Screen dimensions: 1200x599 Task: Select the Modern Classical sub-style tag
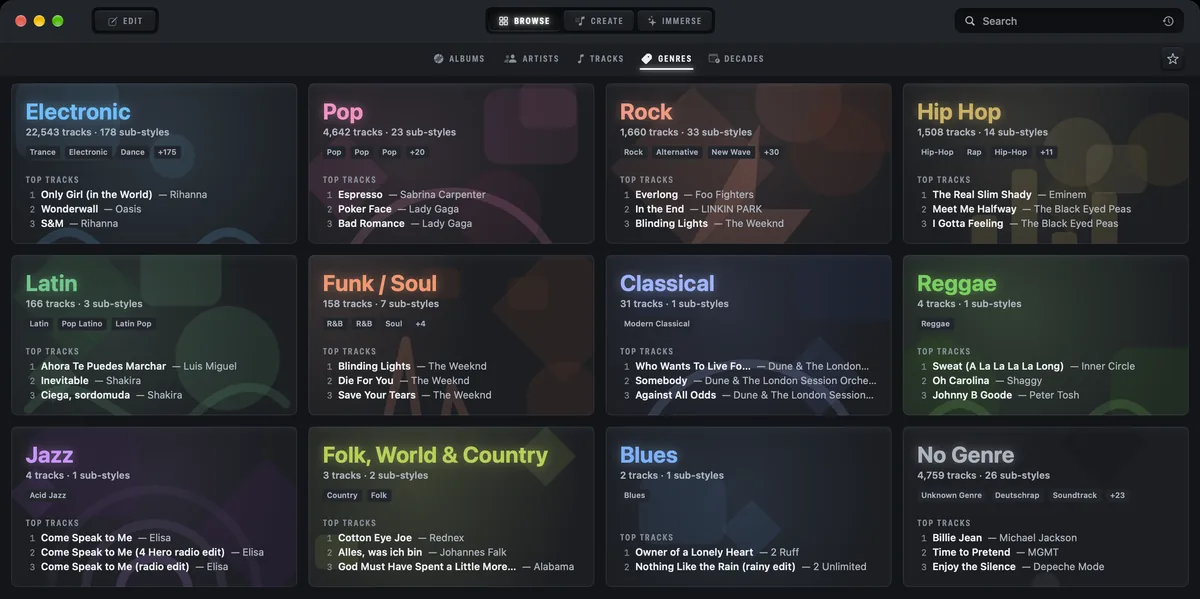click(x=657, y=324)
